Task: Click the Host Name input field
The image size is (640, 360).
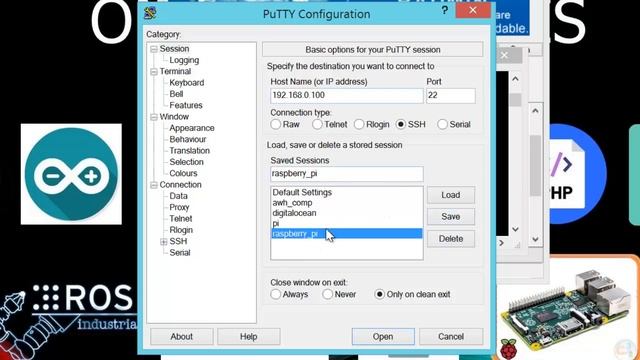Action: coord(347,96)
